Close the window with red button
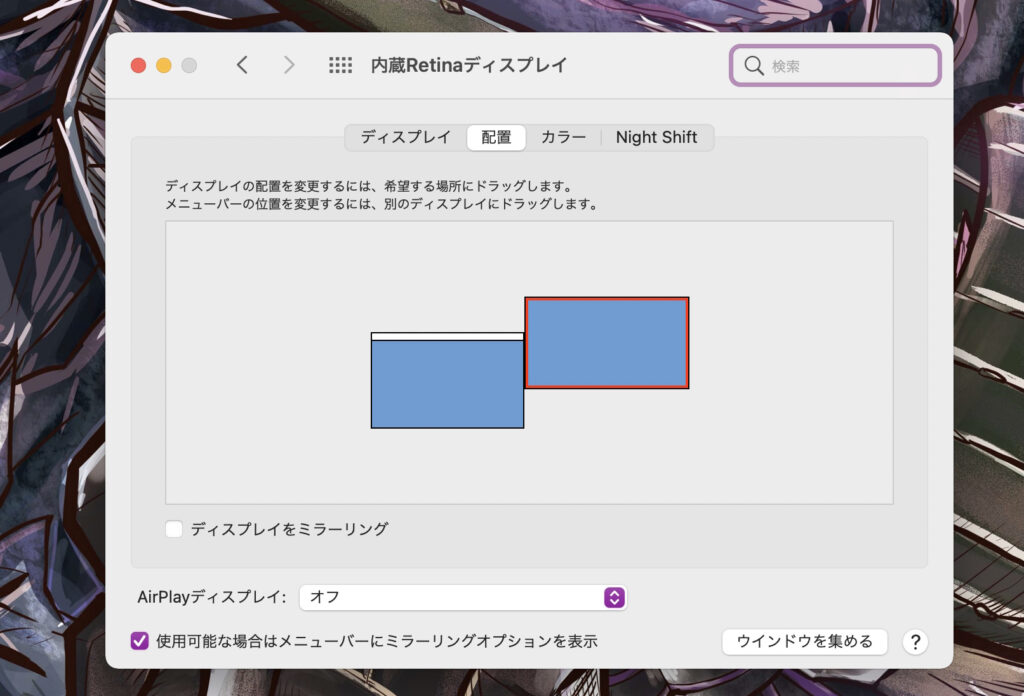This screenshot has height=696, width=1024. [138, 65]
